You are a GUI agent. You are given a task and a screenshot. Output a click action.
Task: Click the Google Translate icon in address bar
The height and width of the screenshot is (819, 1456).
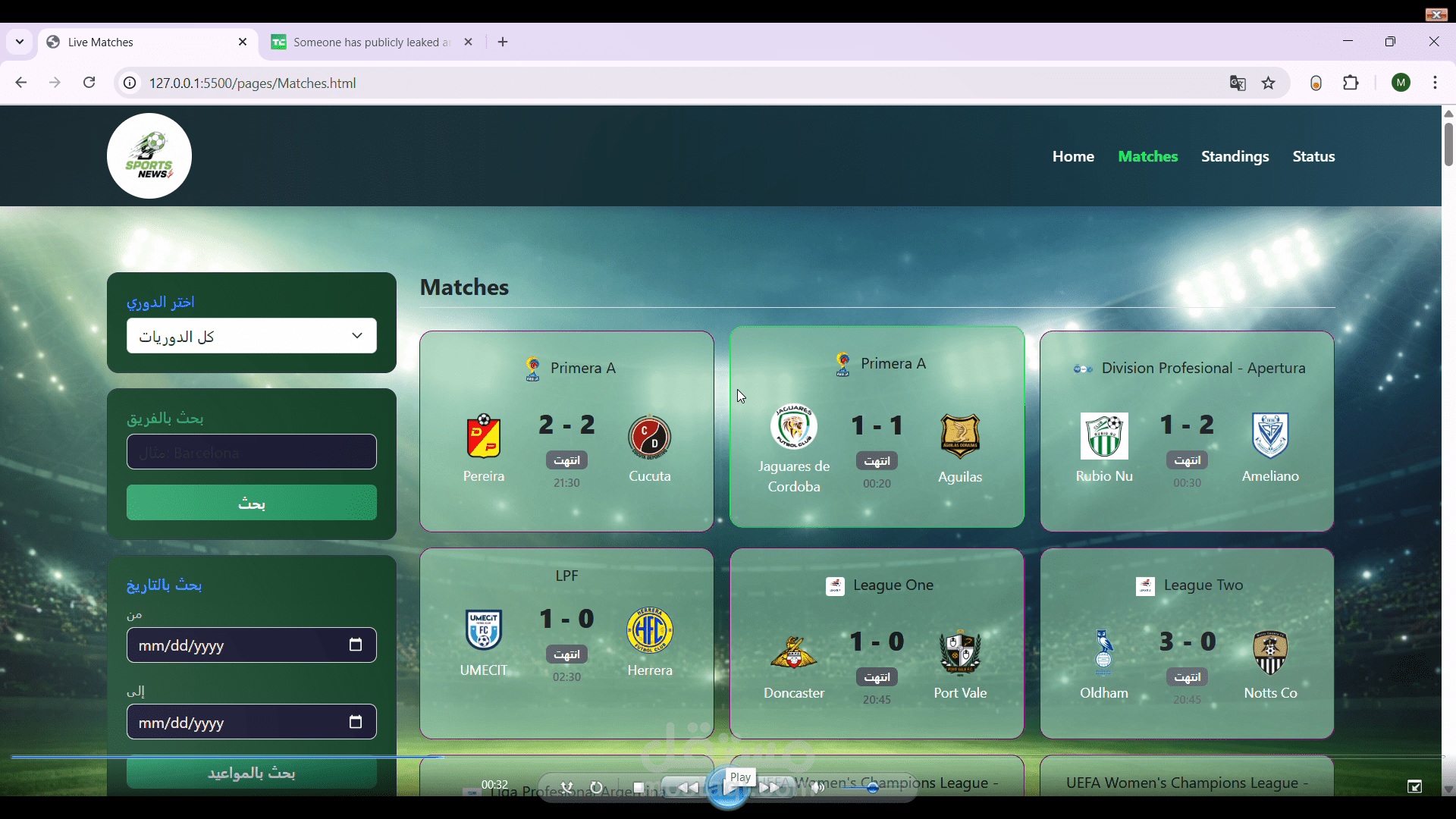click(x=1238, y=83)
